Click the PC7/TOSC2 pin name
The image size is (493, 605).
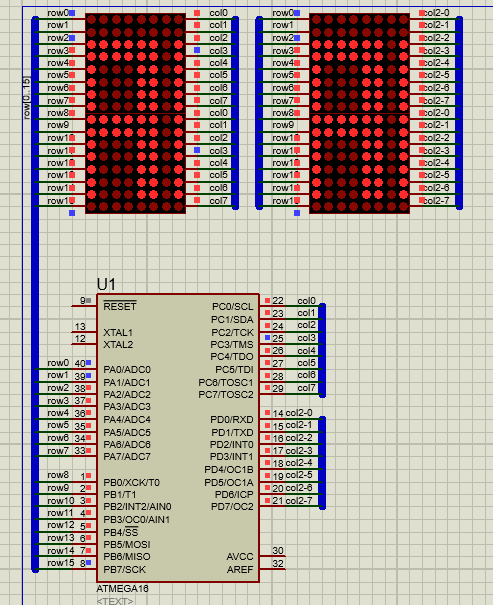[226, 394]
